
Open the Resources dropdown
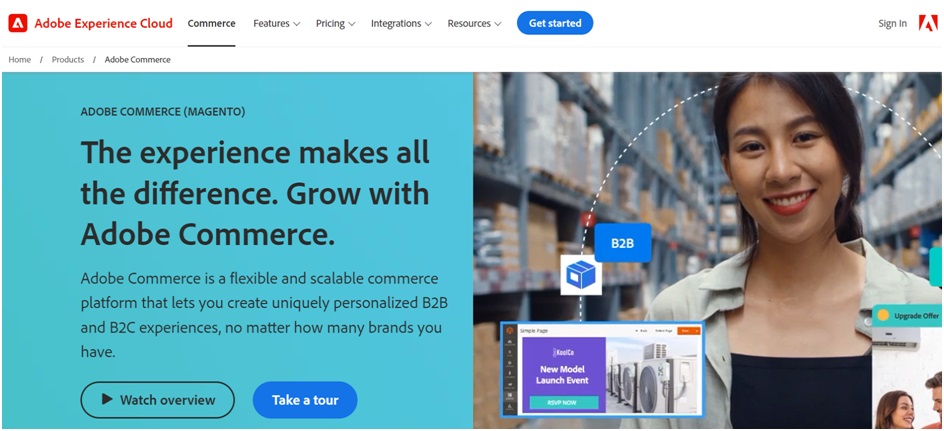(474, 23)
